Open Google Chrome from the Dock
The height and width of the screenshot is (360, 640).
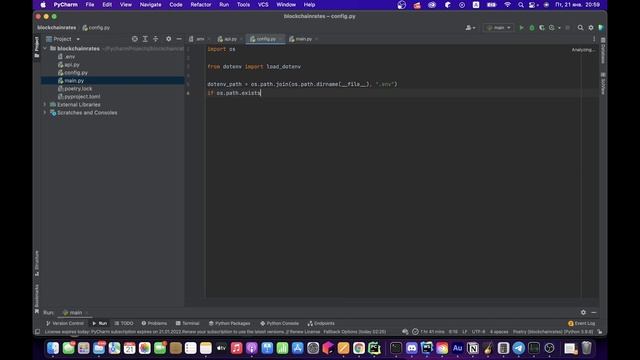coord(359,348)
